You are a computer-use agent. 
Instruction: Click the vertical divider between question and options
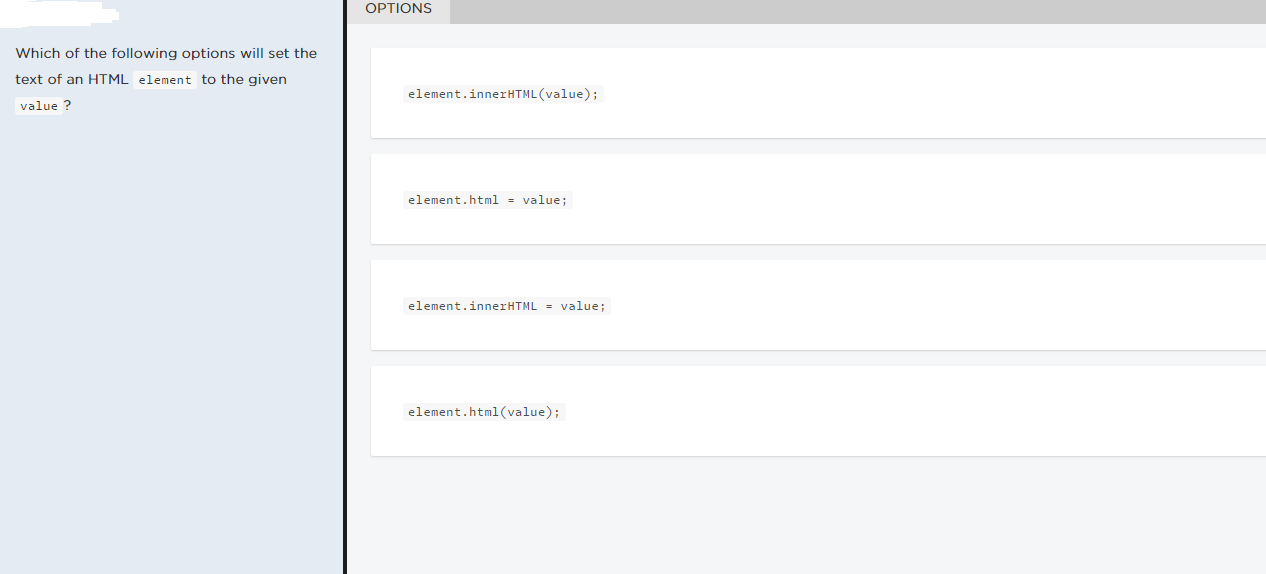point(345,300)
